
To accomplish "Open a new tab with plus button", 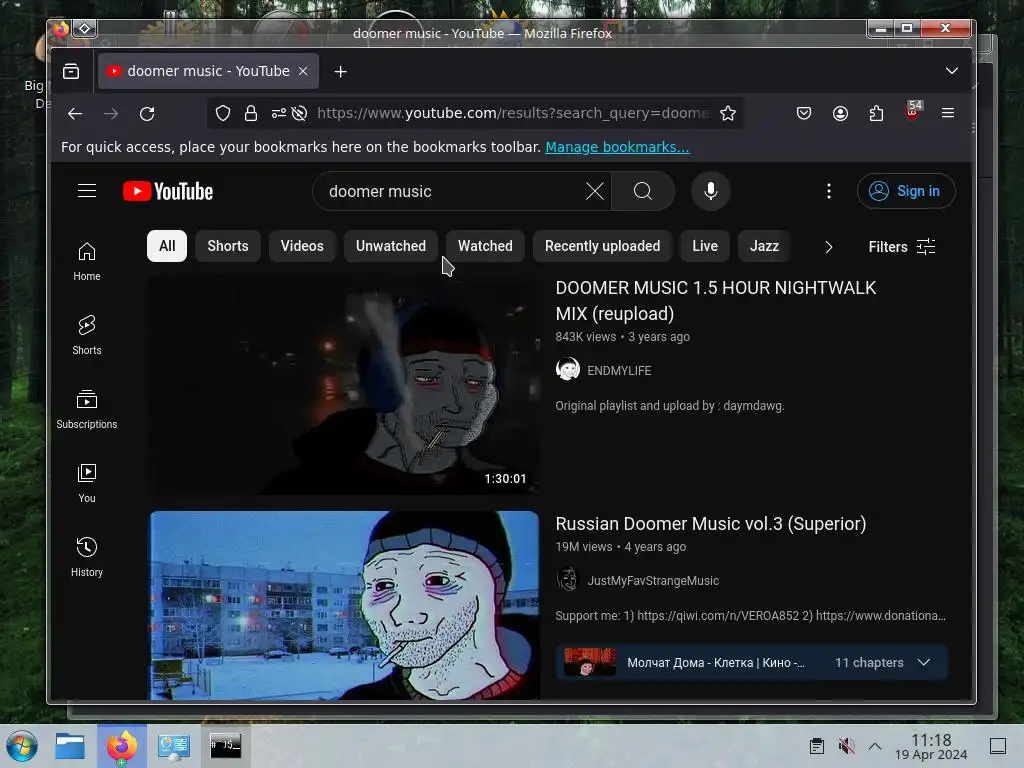I will (340, 72).
